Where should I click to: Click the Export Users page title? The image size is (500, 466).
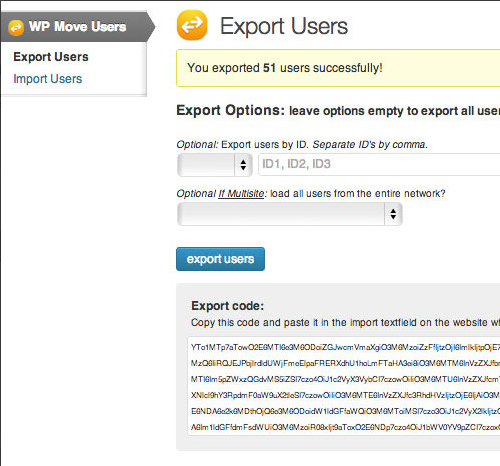284,26
